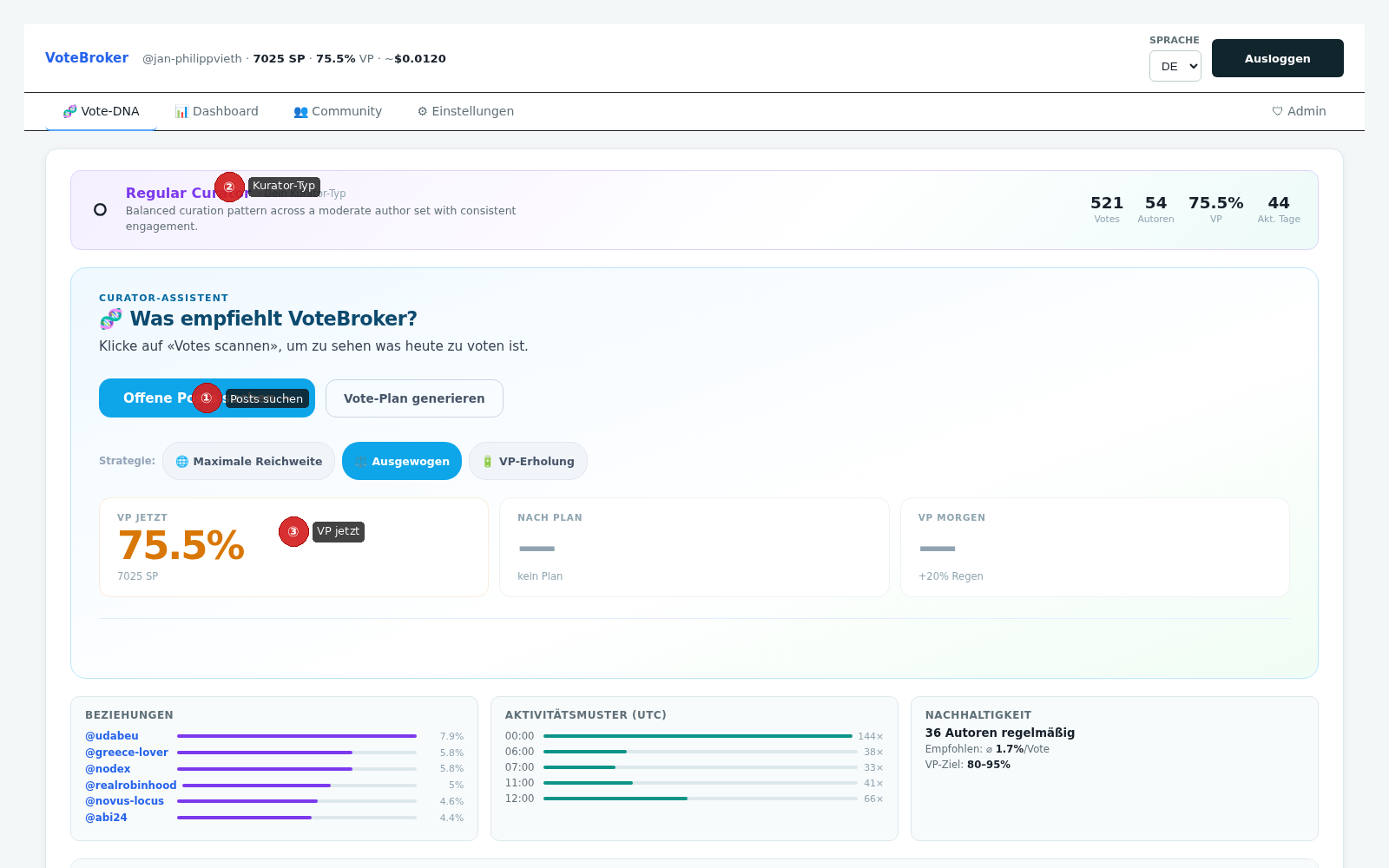The height and width of the screenshot is (868, 1389).
Task: Click the "66×" count for 12:00
Action: [873, 799]
